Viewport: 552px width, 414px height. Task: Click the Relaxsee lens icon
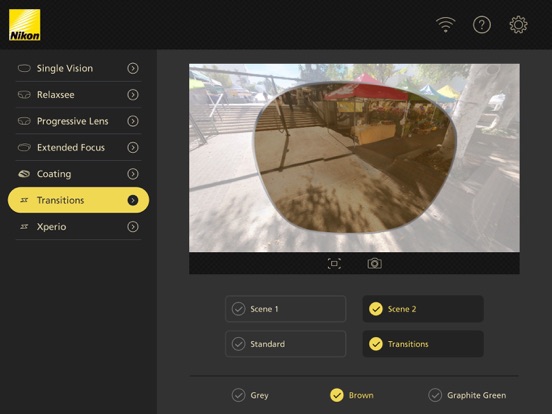(x=24, y=94)
